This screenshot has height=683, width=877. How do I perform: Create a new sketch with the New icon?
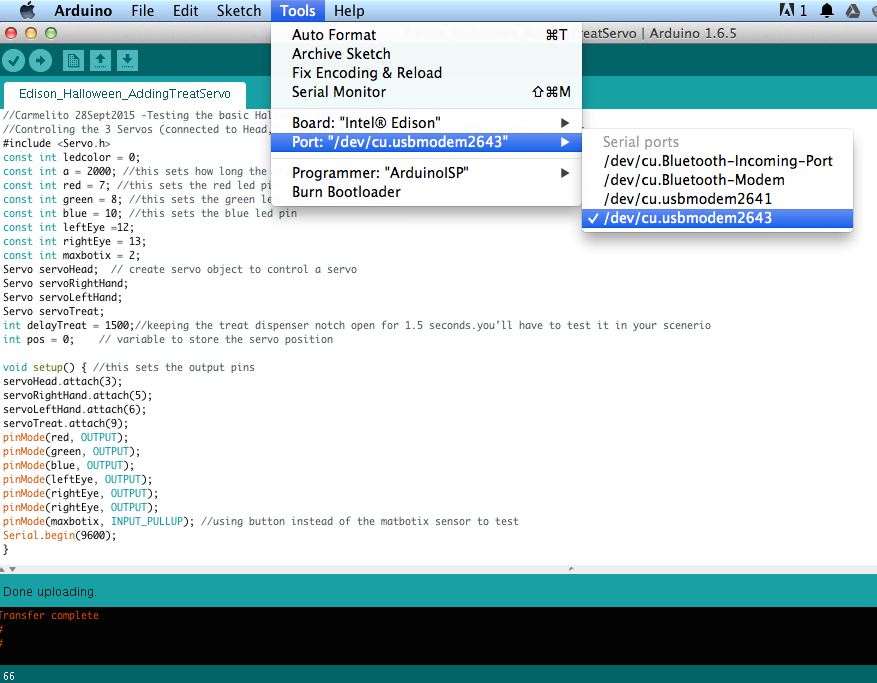[x=73, y=60]
